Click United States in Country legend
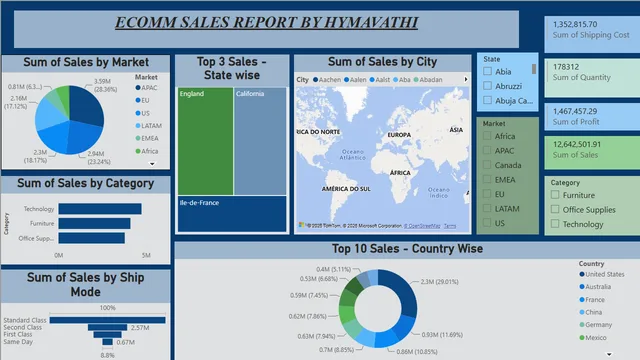 point(602,274)
